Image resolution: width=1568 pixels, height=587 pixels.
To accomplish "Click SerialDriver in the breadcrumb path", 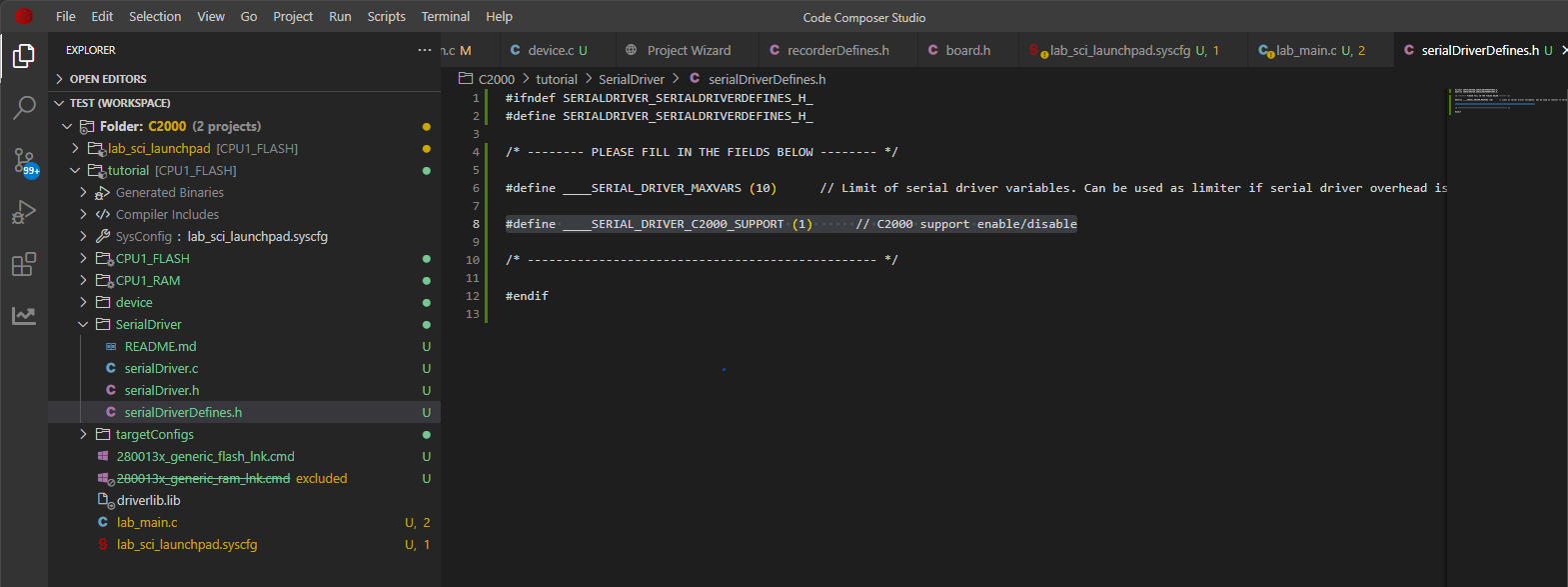I will click(631, 79).
